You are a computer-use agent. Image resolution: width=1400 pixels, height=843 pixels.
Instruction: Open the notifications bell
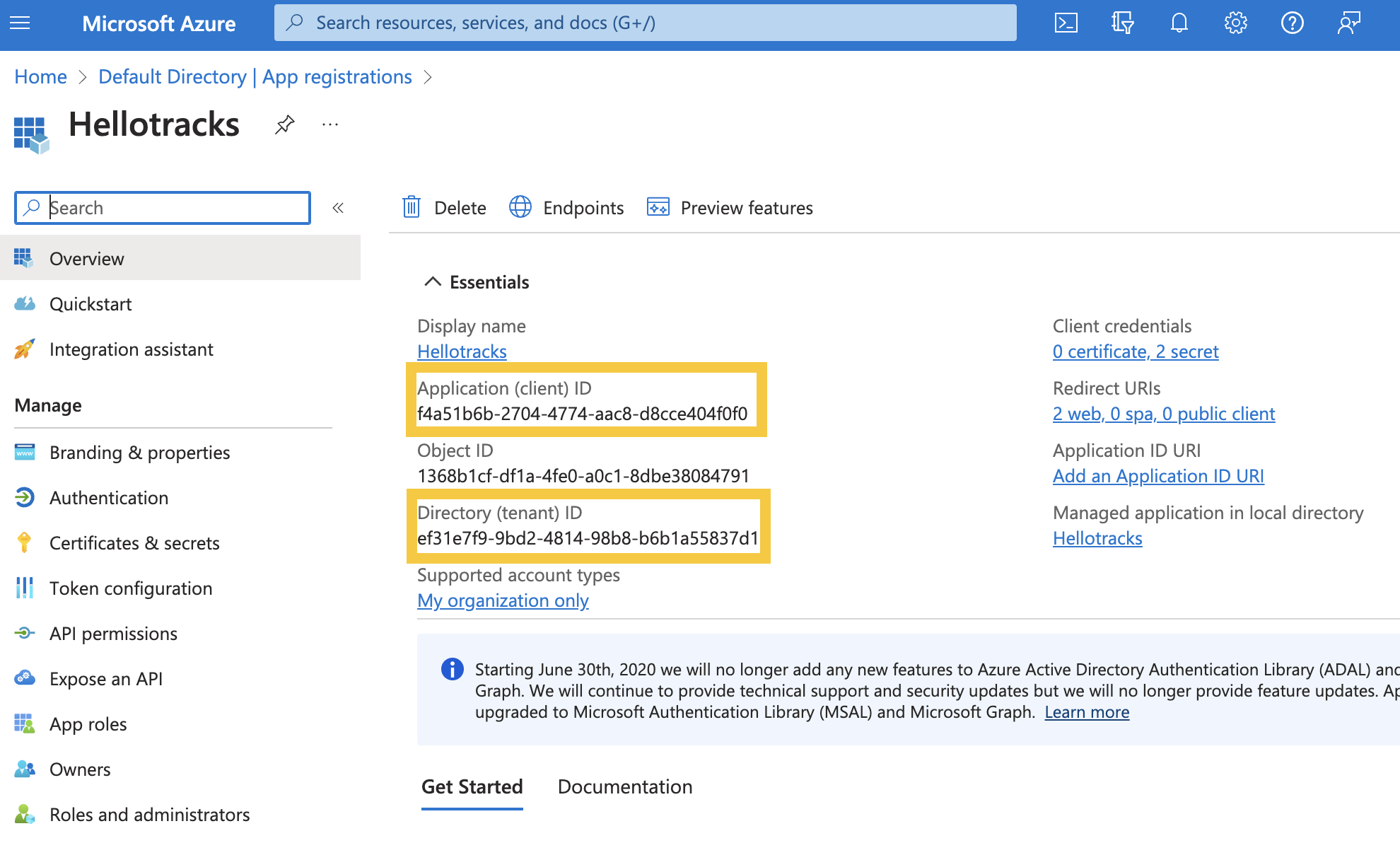coord(1179,23)
